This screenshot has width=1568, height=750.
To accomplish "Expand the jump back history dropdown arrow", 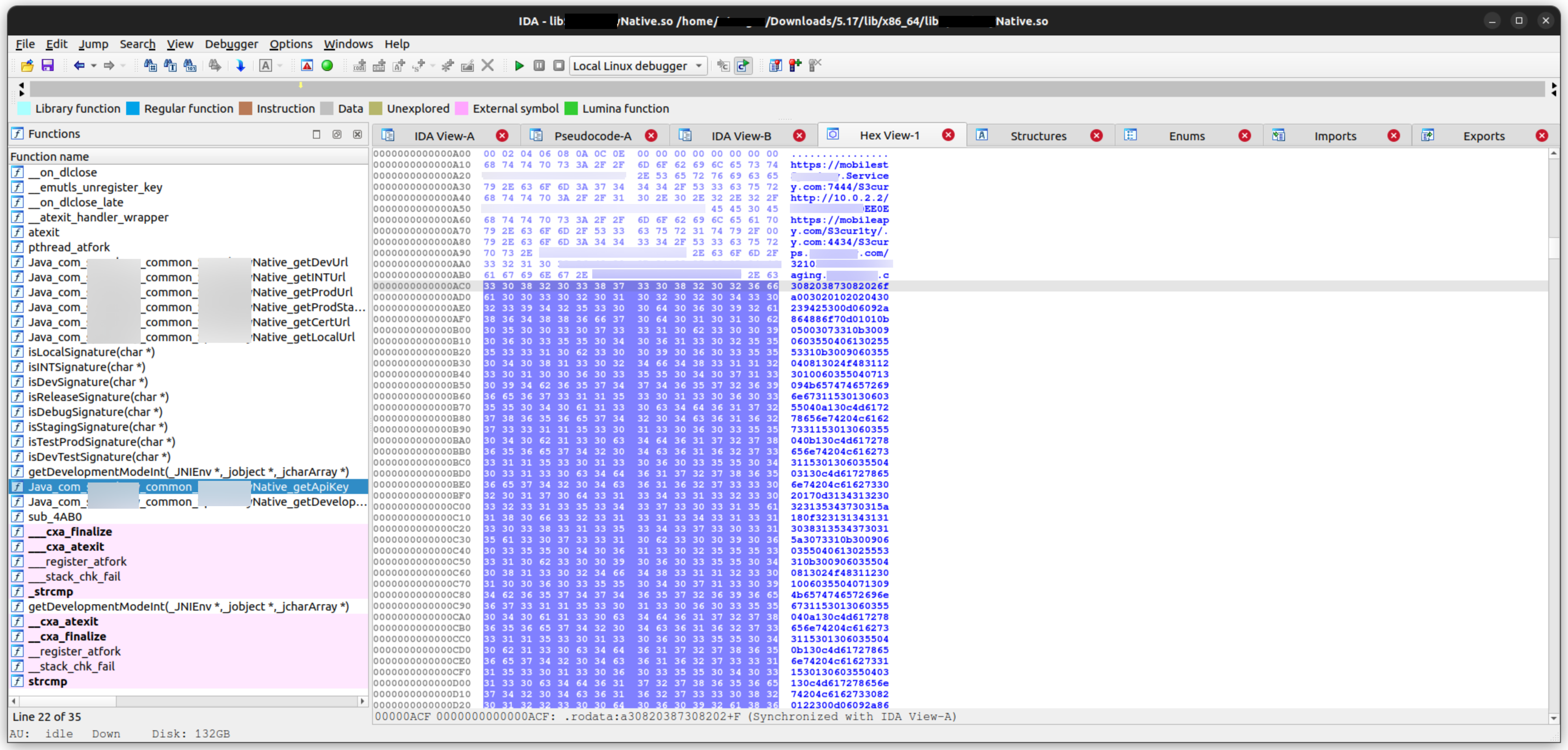I will [94, 66].
